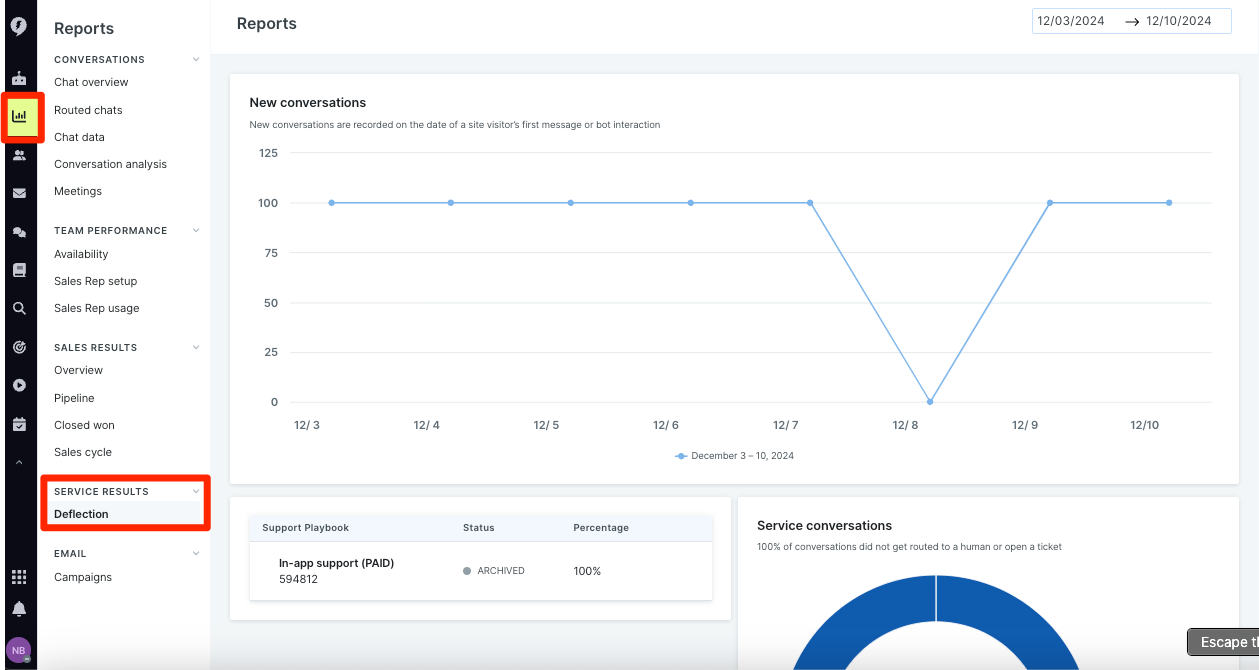Click the Percentage column header
1259x670 pixels.
[601, 527]
